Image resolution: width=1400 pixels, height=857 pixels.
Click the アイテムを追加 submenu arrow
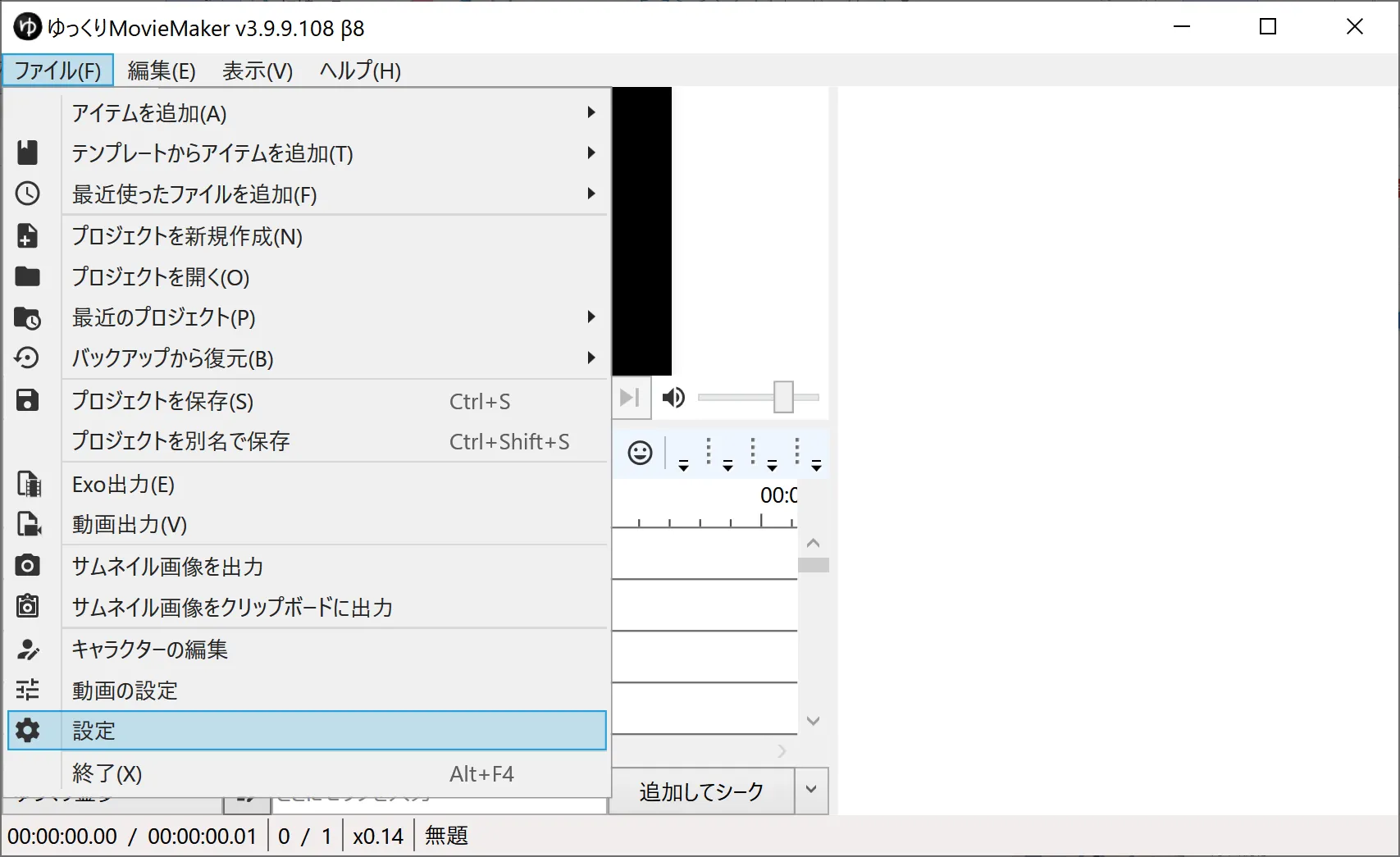[591, 112]
